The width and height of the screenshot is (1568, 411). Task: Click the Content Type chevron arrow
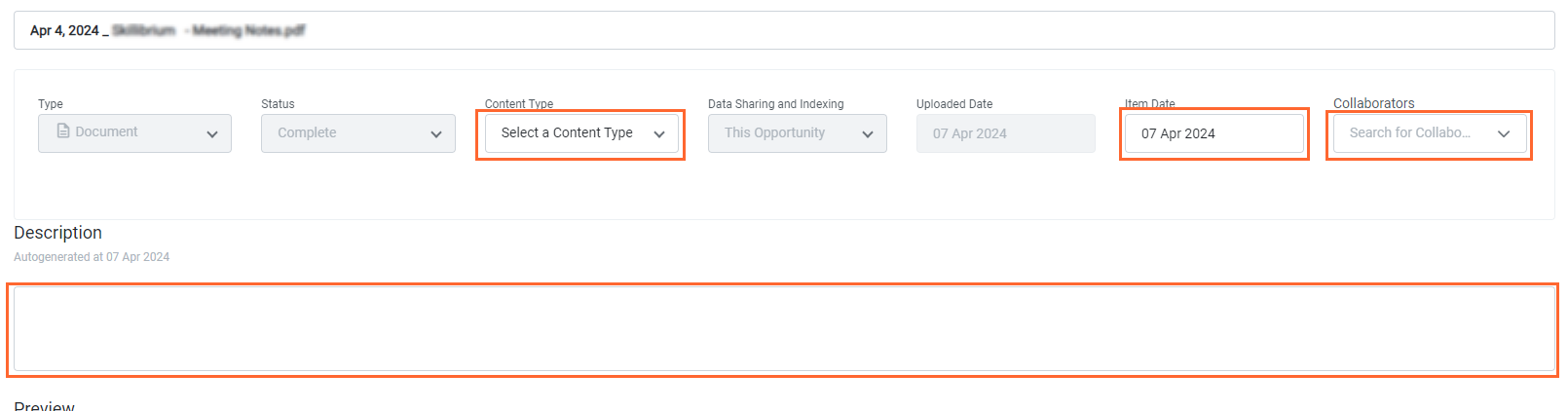(x=659, y=134)
